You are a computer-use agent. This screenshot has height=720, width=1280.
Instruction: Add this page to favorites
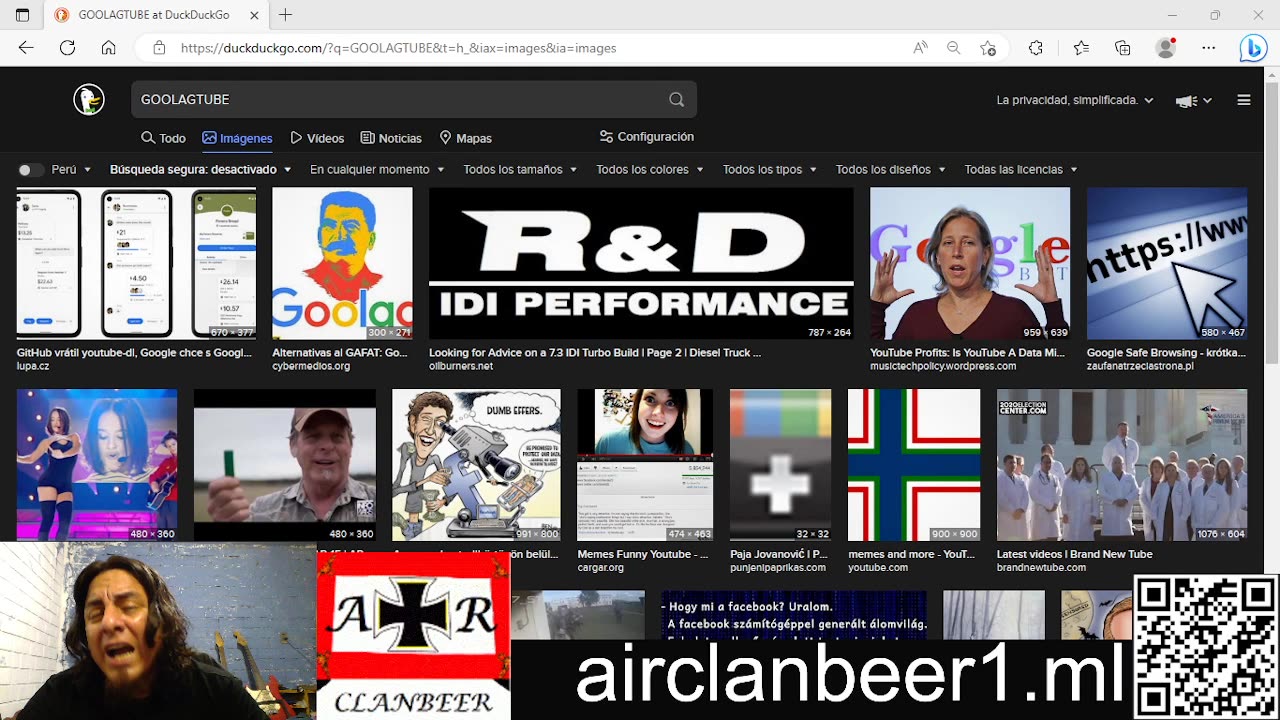coord(988,48)
